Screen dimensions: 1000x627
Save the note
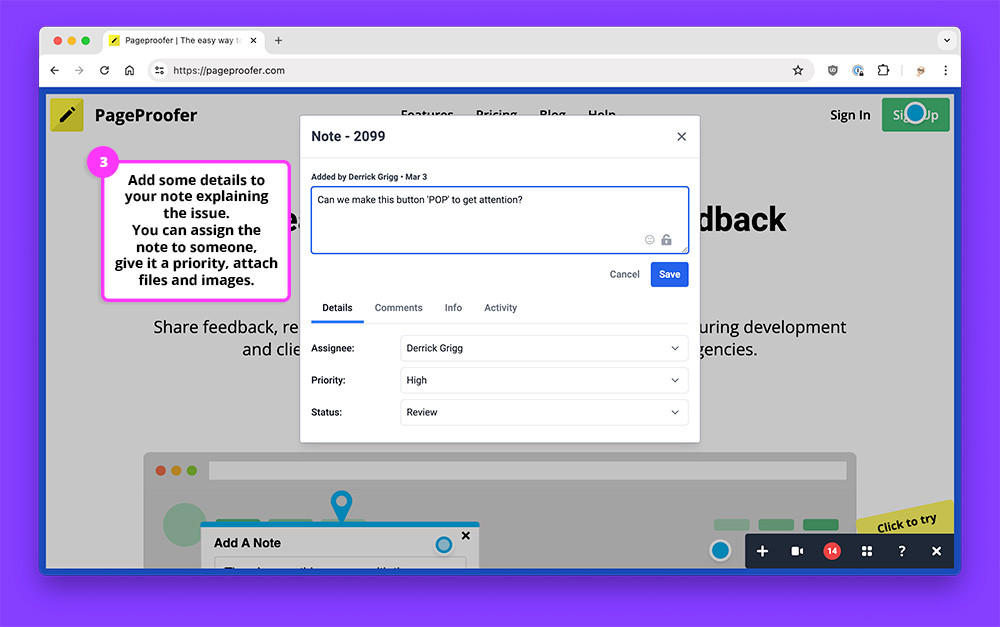(x=669, y=274)
